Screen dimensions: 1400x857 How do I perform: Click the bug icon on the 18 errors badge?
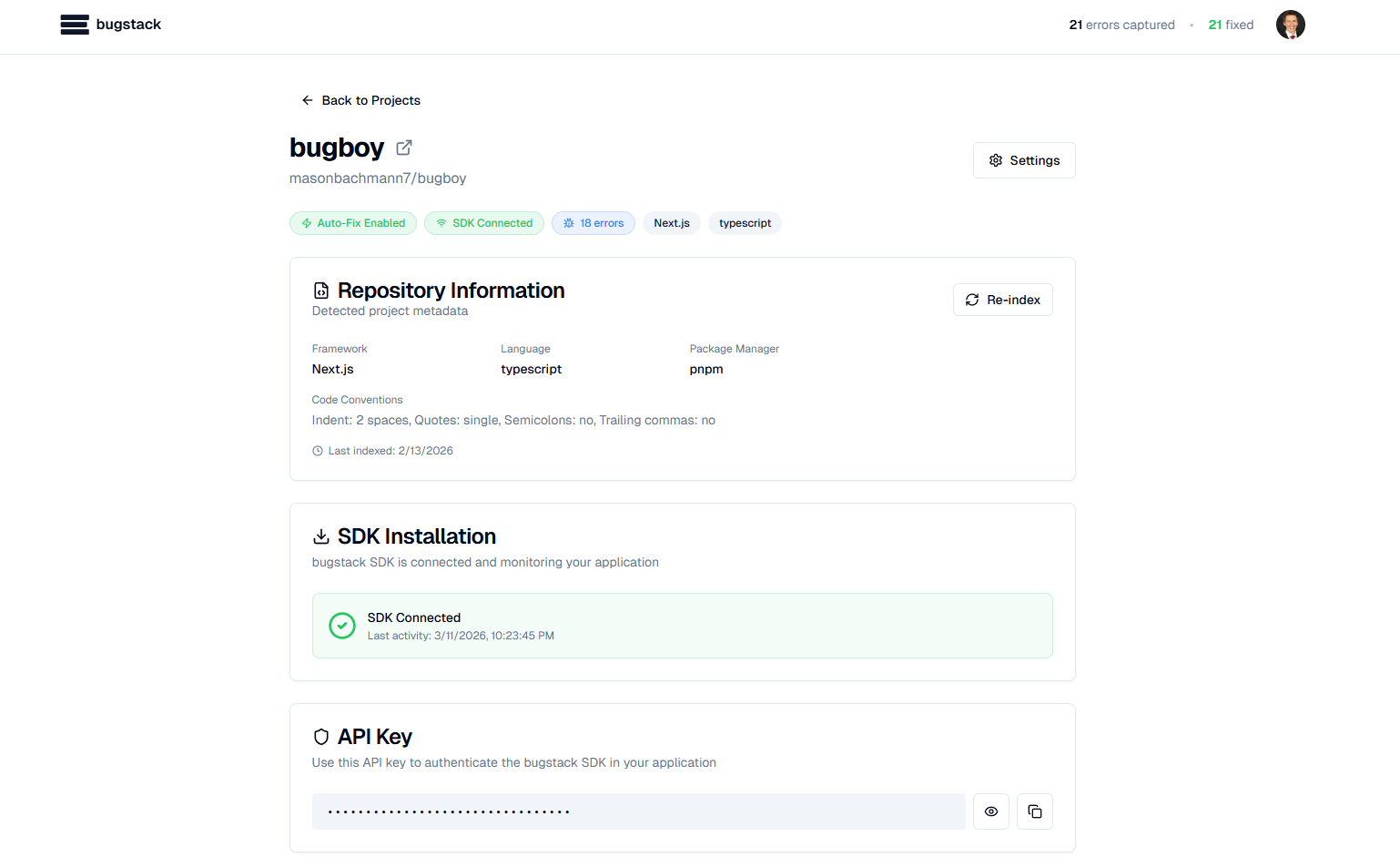(x=567, y=222)
